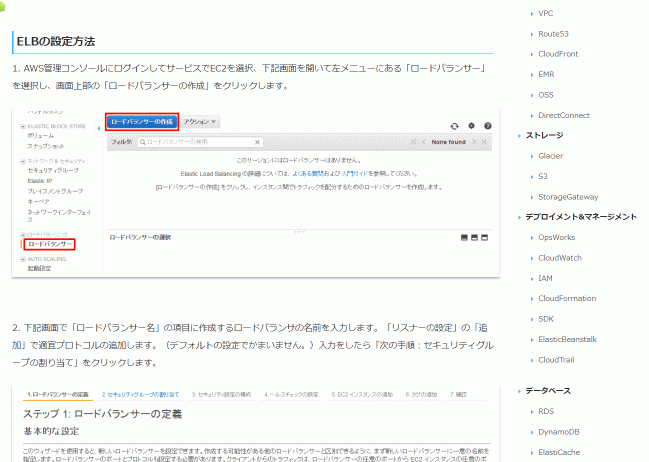649x462 pixels.
Task: Open the DynamoDB sidebar link
Action: pos(558,432)
